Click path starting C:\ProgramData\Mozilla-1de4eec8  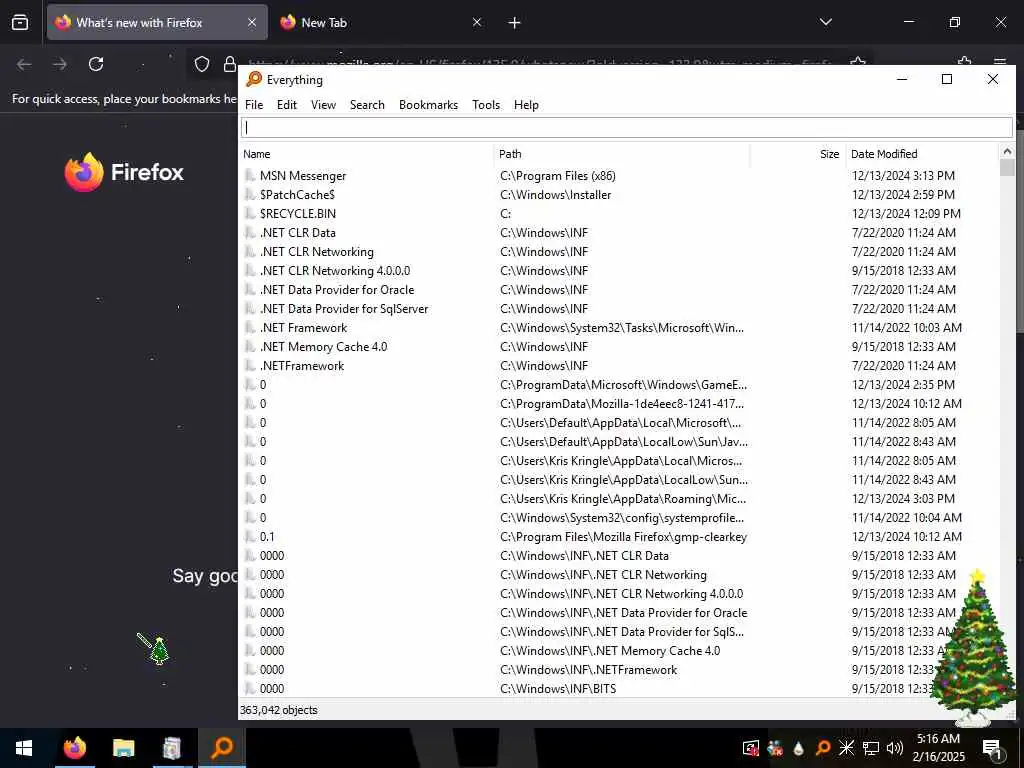pos(622,404)
